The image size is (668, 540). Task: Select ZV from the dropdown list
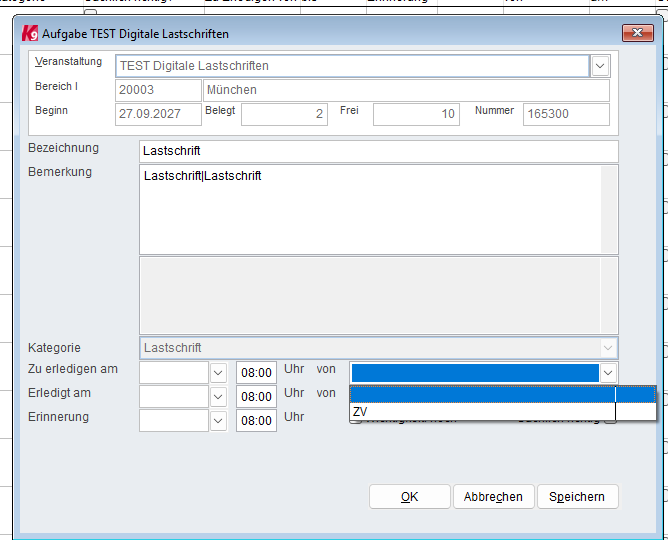coord(482,411)
